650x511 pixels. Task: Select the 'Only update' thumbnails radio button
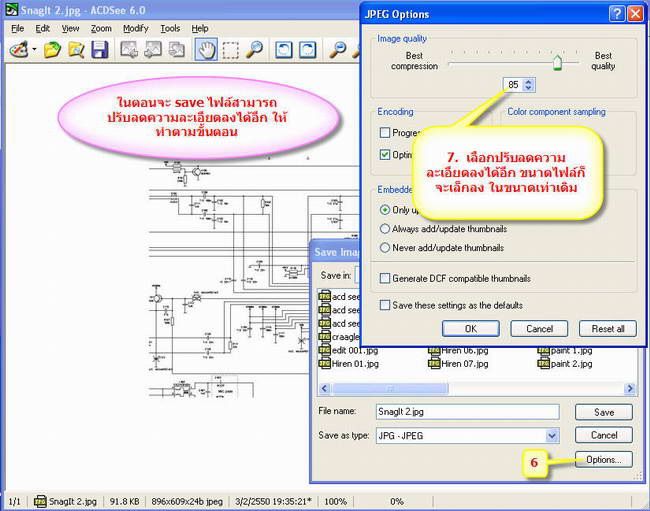tap(385, 210)
